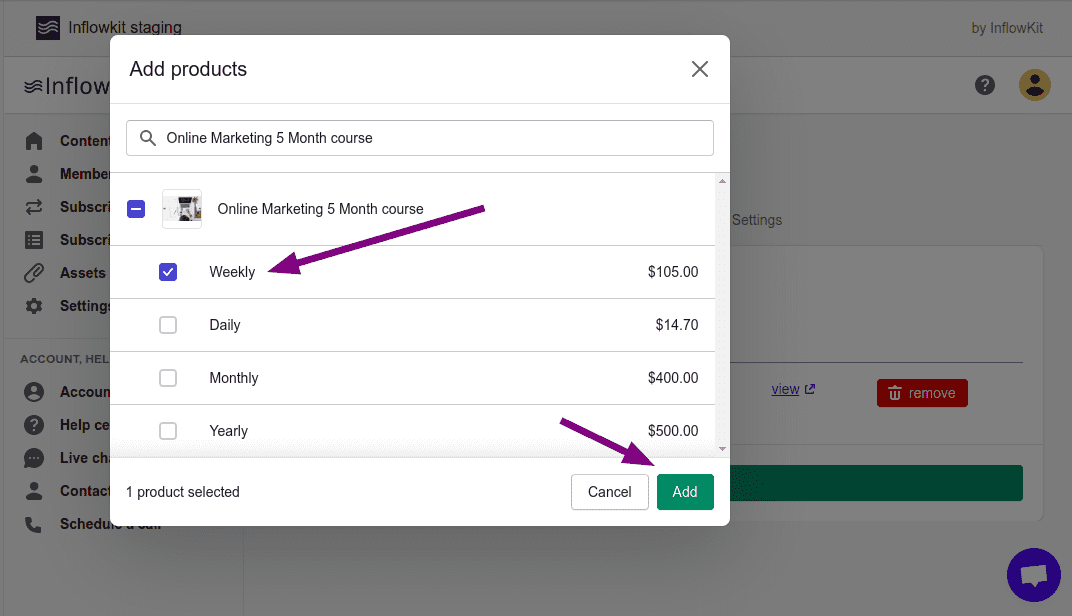Select the Monthly variant checkbox
Viewport: 1072px width, 616px height.
(x=168, y=378)
